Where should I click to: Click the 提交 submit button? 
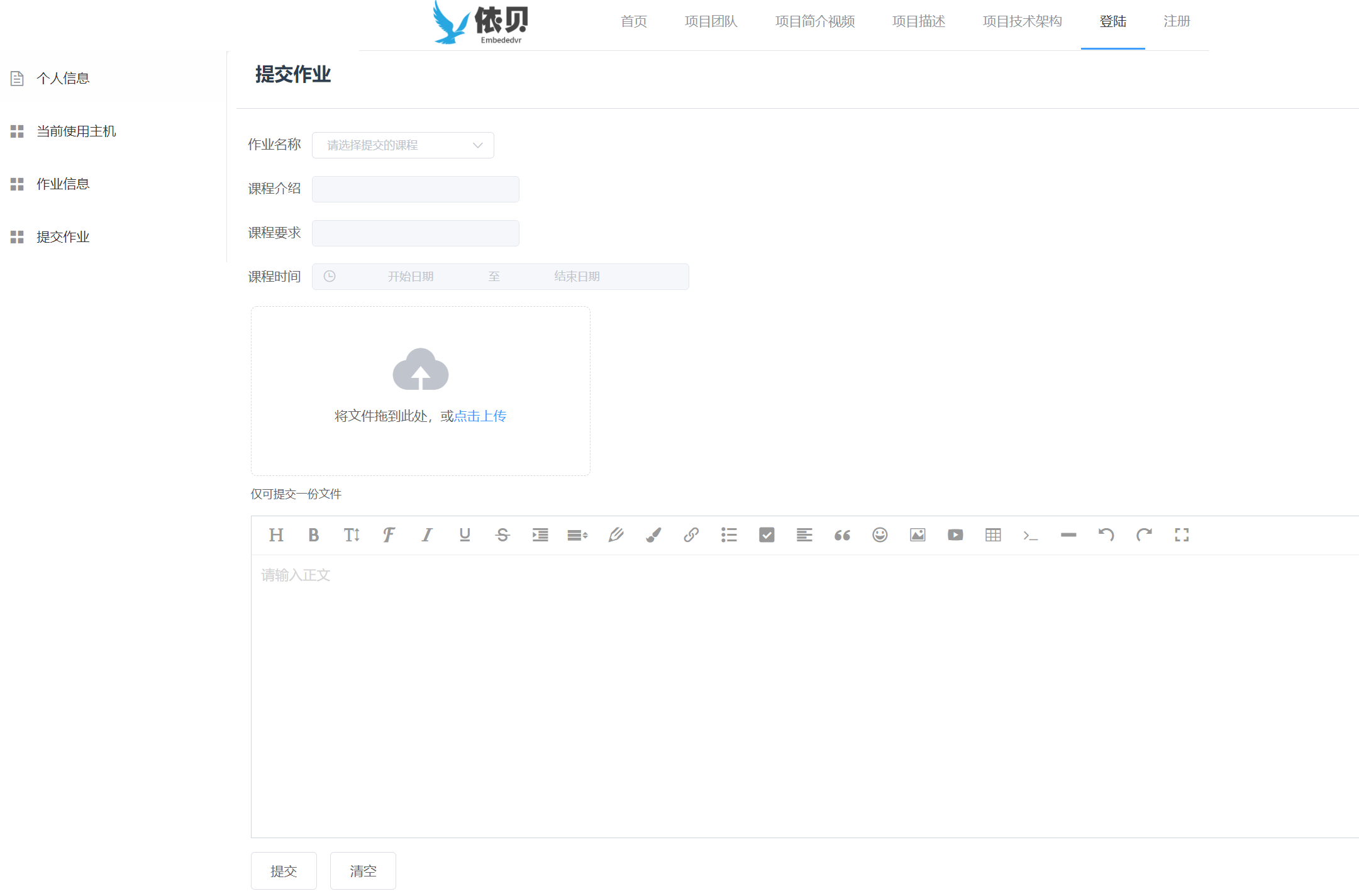coord(284,871)
